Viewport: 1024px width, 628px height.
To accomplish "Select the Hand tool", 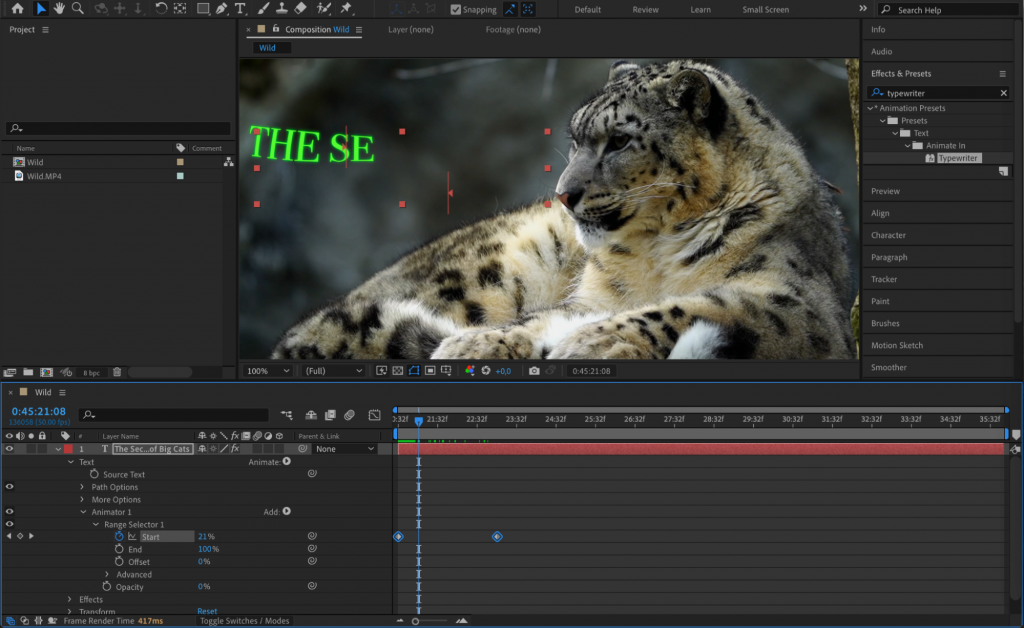I will (x=60, y=9).
